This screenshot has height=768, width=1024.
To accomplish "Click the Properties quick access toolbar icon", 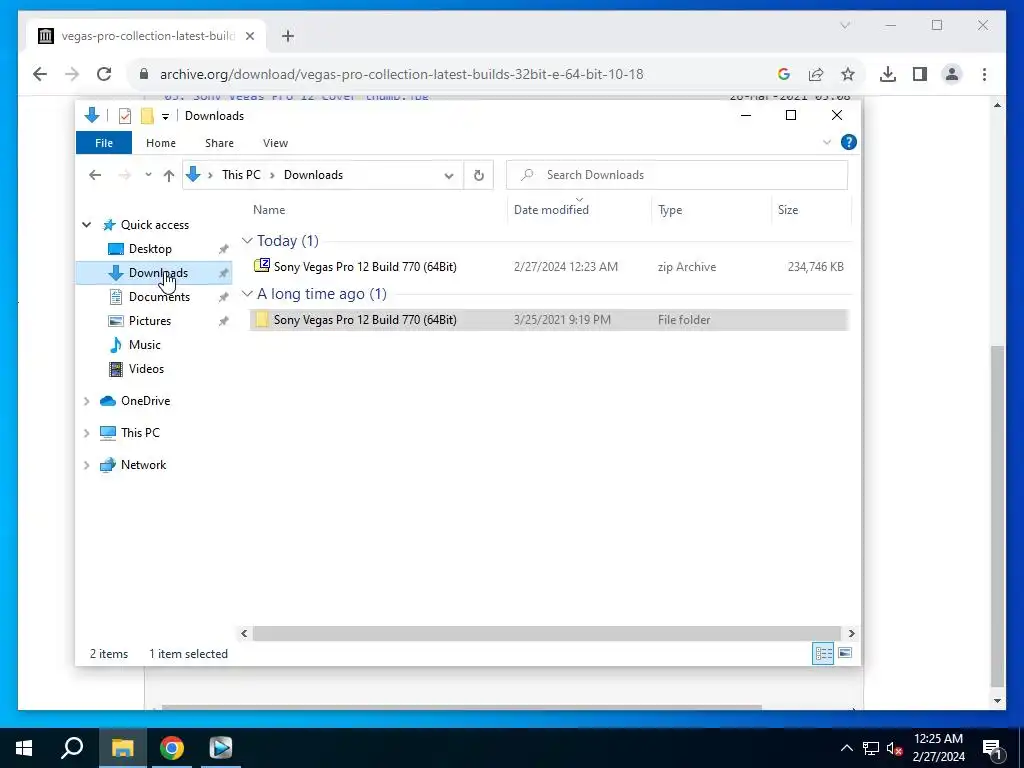I will (x=125, y=116).
